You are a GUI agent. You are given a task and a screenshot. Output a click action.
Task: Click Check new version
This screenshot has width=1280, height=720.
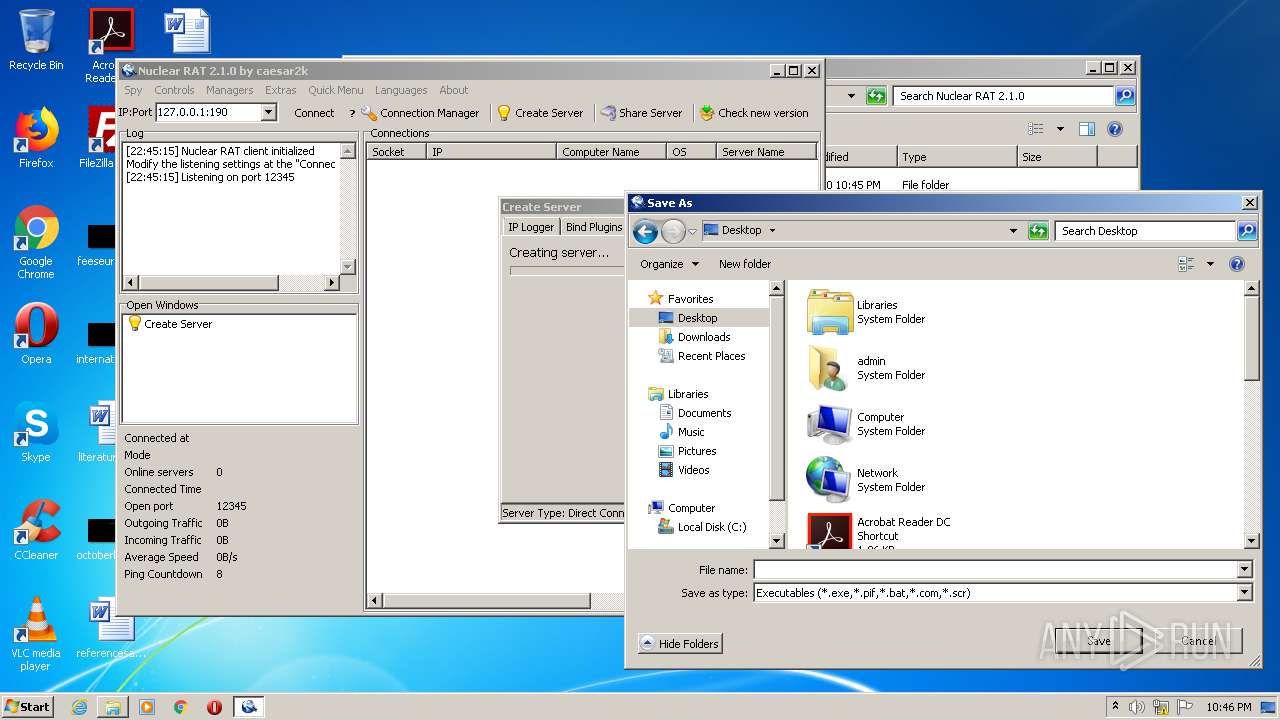[x=754, y=113]
